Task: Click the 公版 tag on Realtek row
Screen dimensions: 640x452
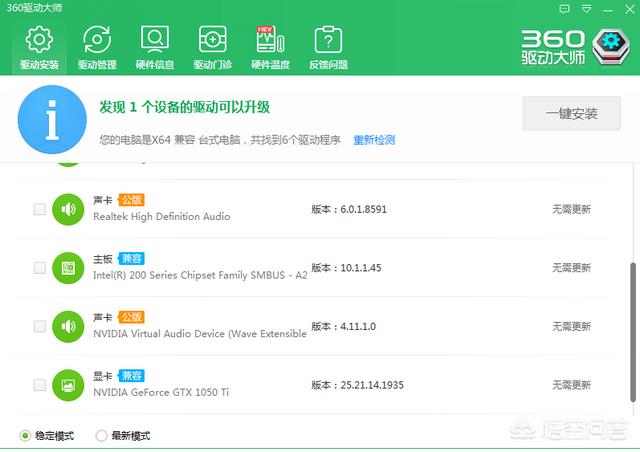Action: [x=131, y=200]
